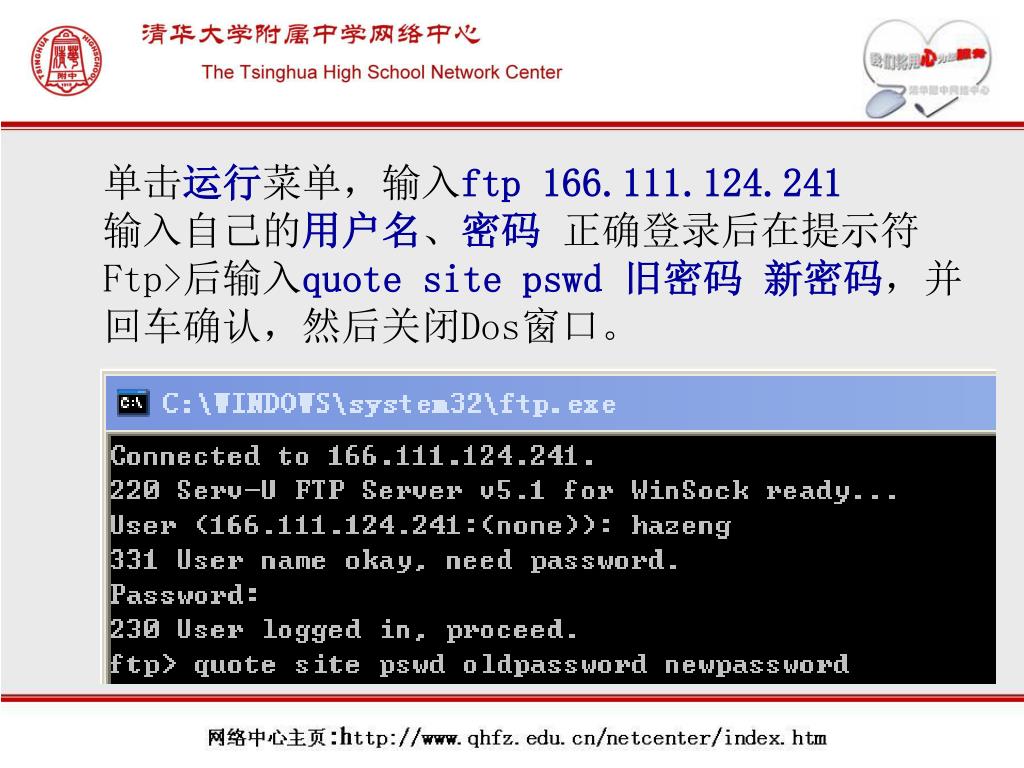Click the 'Password:' prompt in terminal
This screenshot has width=1024, height=768.
click(184, 594)
